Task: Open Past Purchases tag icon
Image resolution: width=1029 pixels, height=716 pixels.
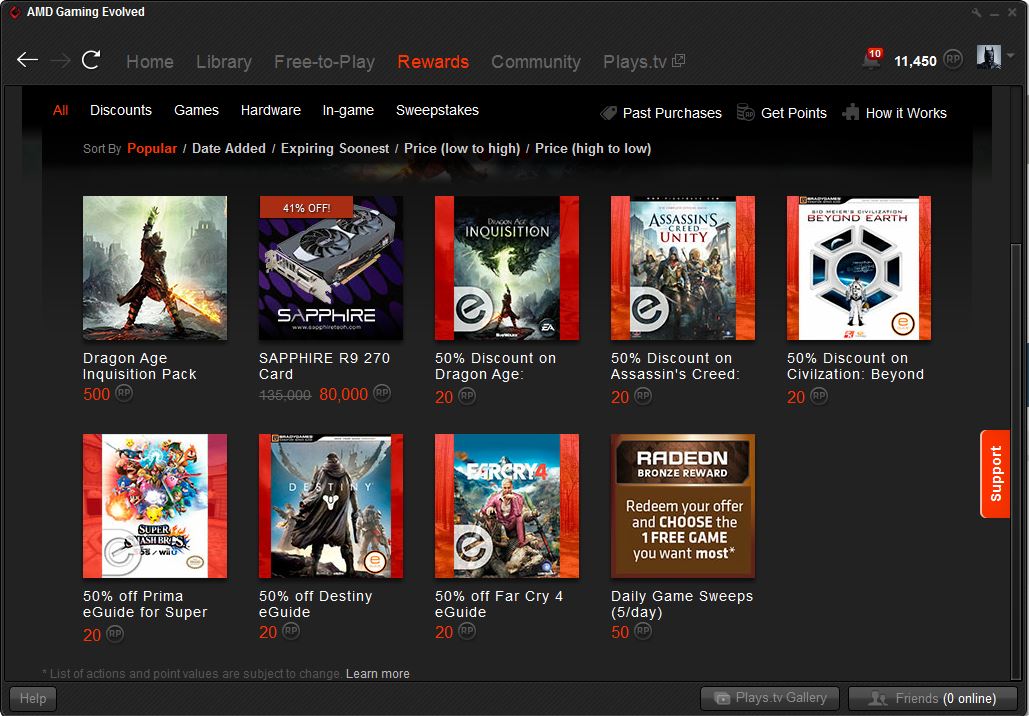Action: pyautogui.click(x=608, y=113)
